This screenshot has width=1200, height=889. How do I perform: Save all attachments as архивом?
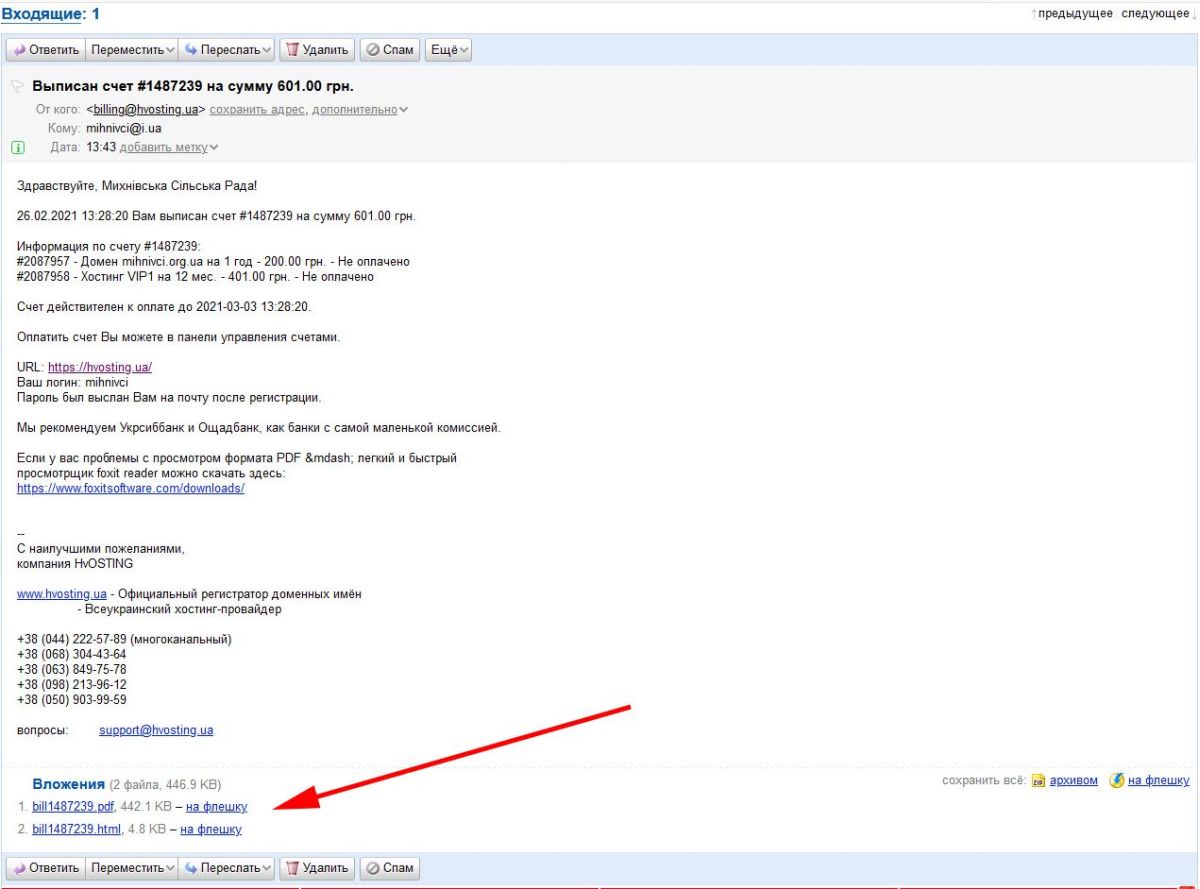1073,781
